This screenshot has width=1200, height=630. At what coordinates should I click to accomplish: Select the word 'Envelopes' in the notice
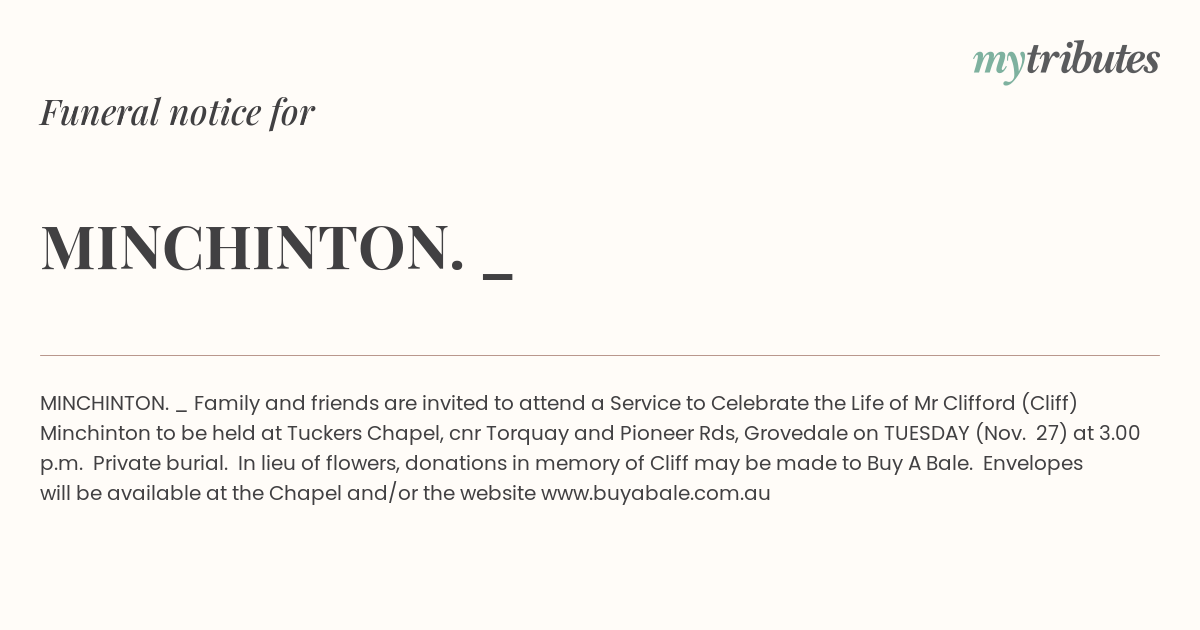point(1034,464)
